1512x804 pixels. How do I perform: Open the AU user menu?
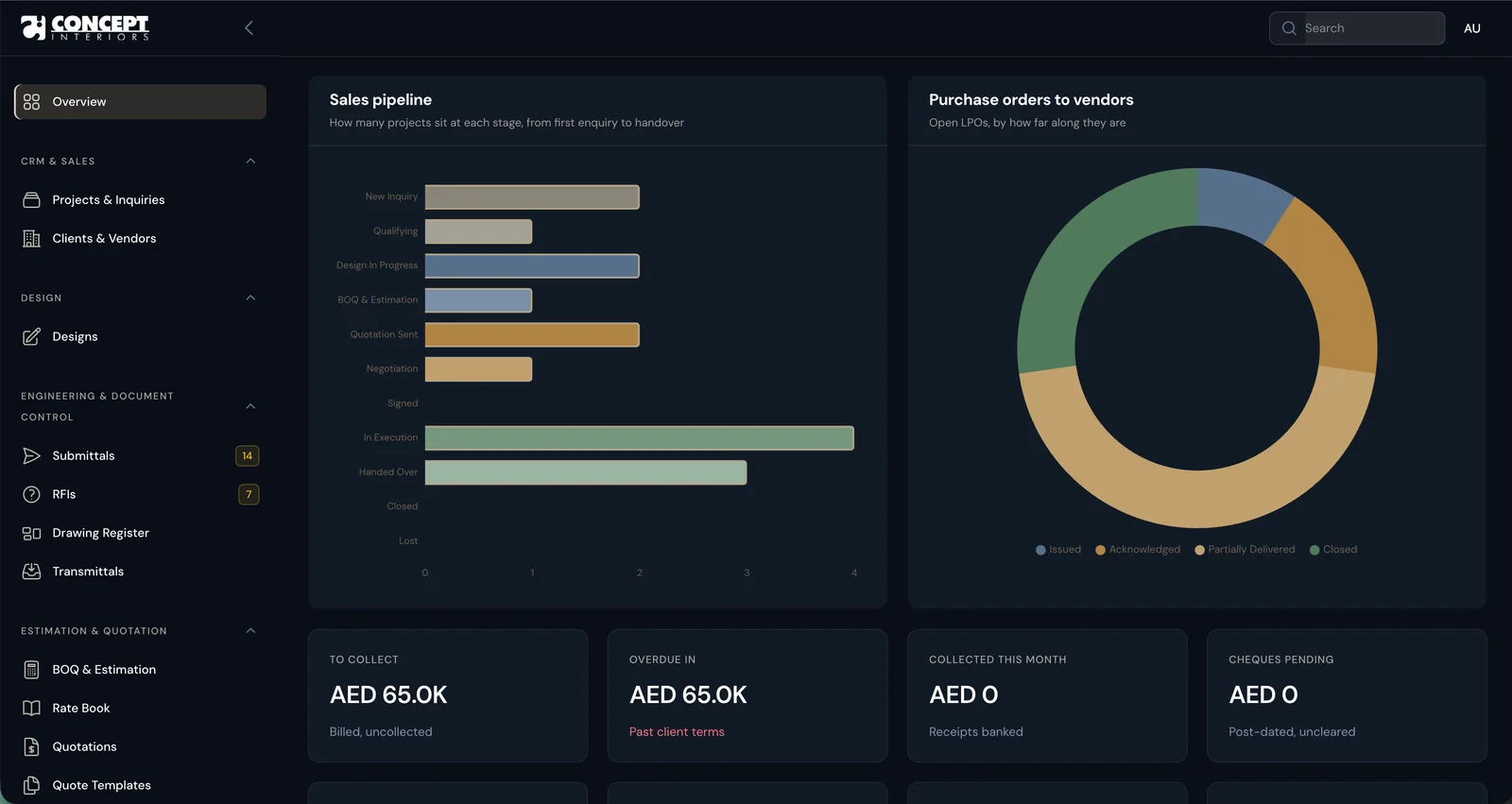(x=1471, y=28)
